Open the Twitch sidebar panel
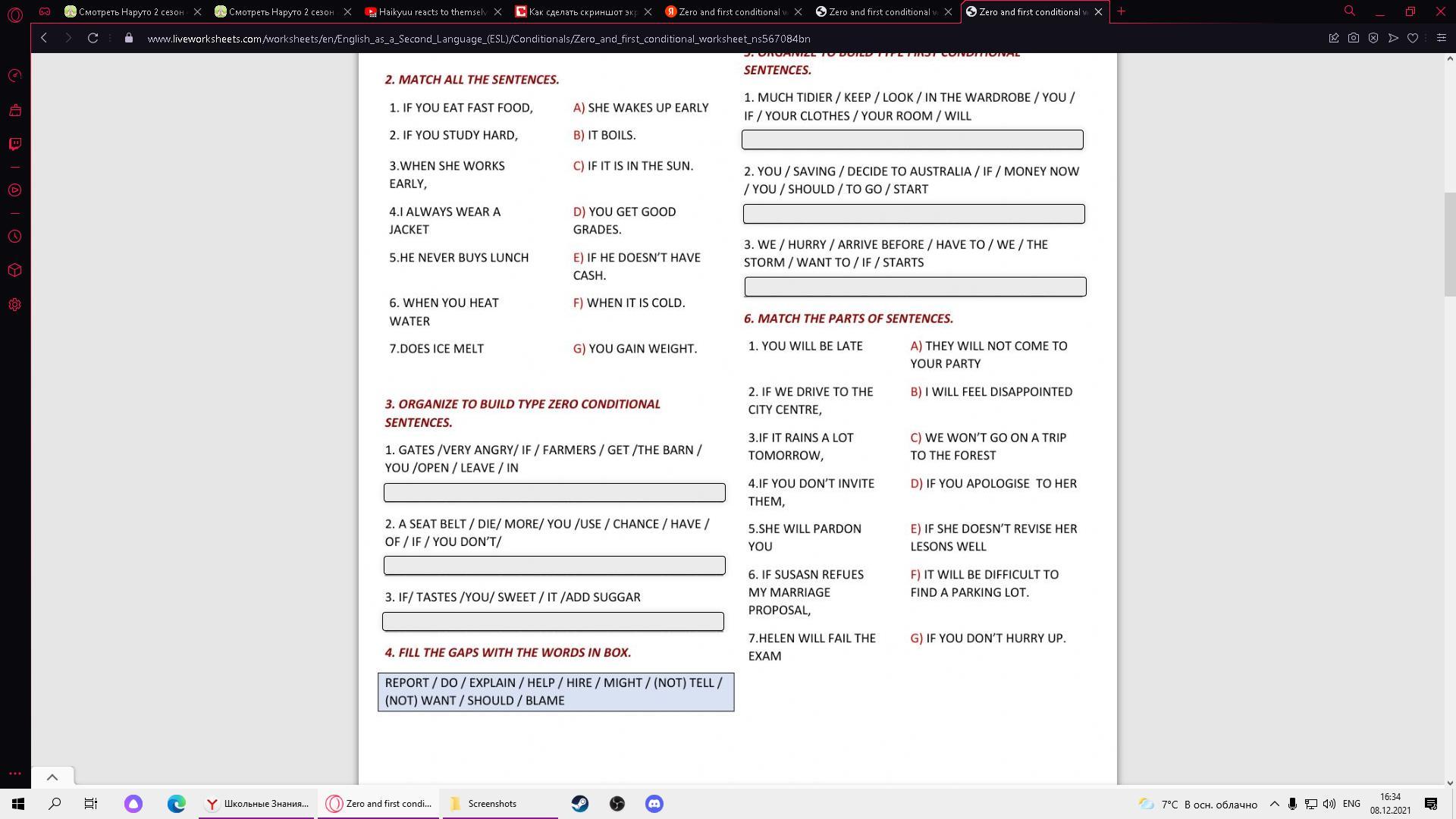Screen dimensions: 1456x819 point(14,144)
